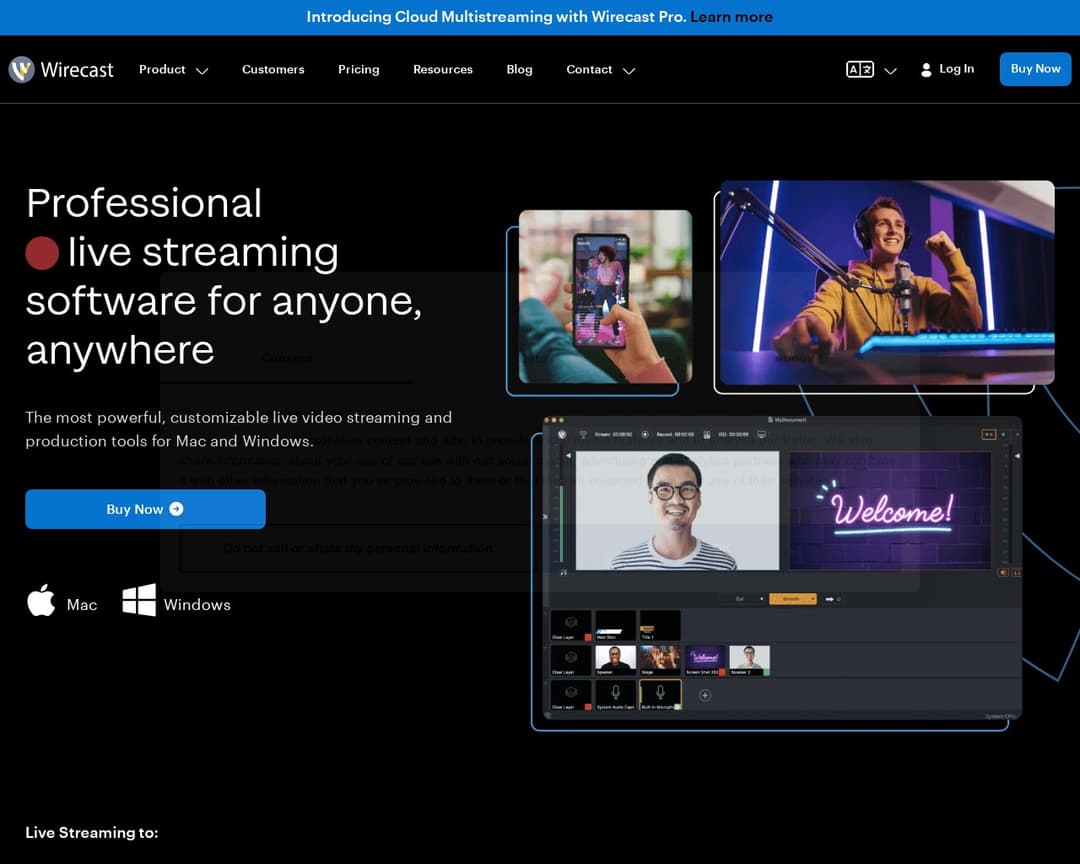Click the Wirecast logo
1080x864 pixels.
point(61,69)
